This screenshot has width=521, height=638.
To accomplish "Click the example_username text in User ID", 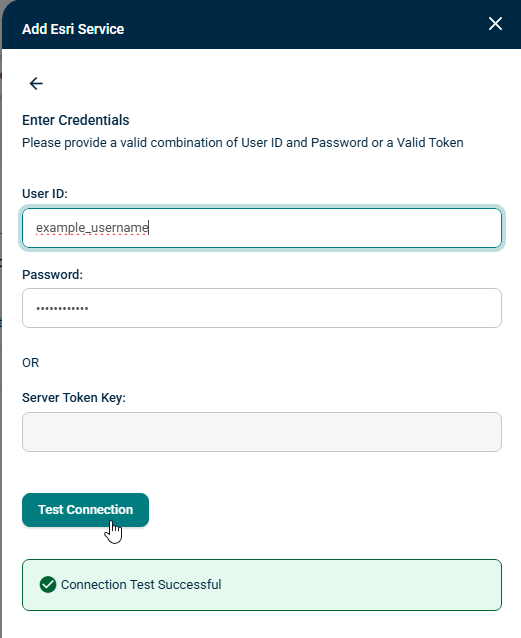I will pyautogui.click(x=92, y=228).
